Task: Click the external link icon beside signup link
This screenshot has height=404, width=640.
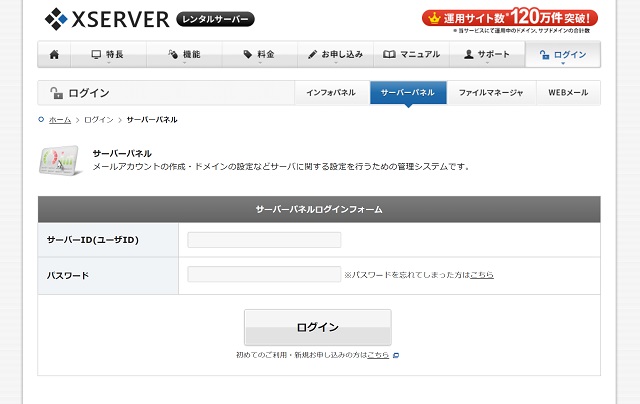Action: coord(396,355)
